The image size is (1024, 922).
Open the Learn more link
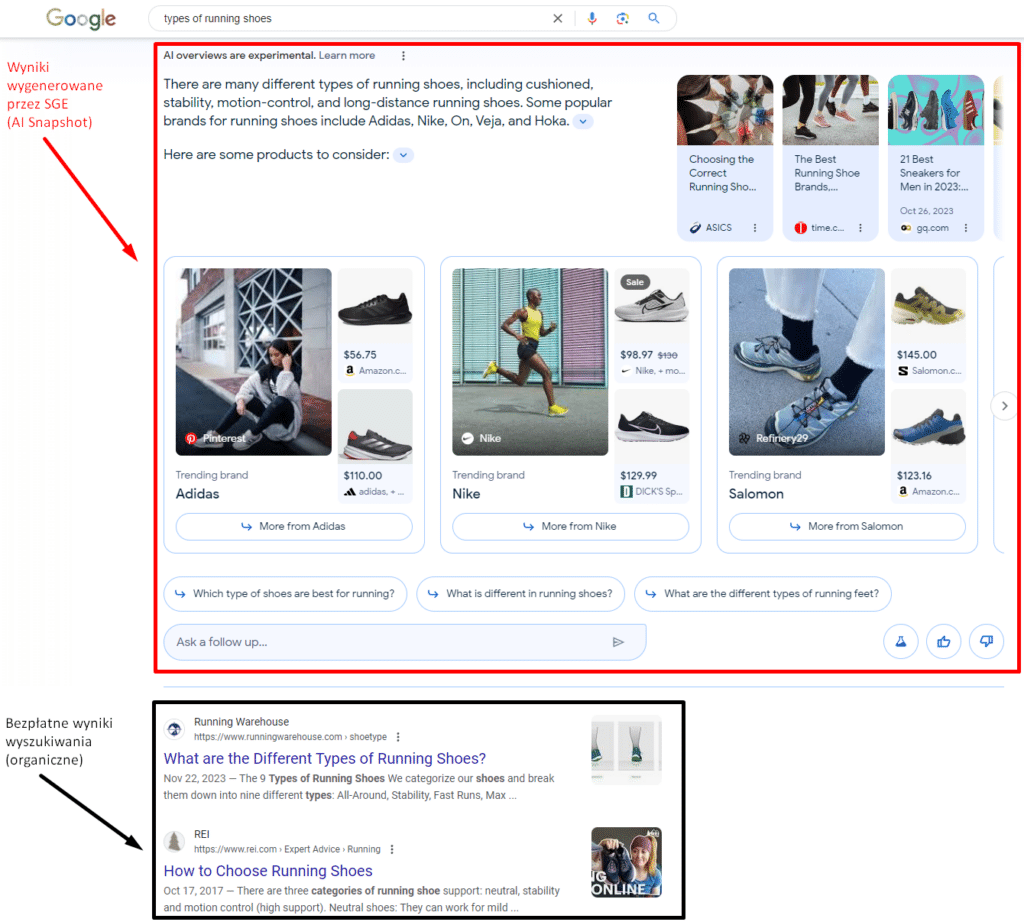point(347,56)
